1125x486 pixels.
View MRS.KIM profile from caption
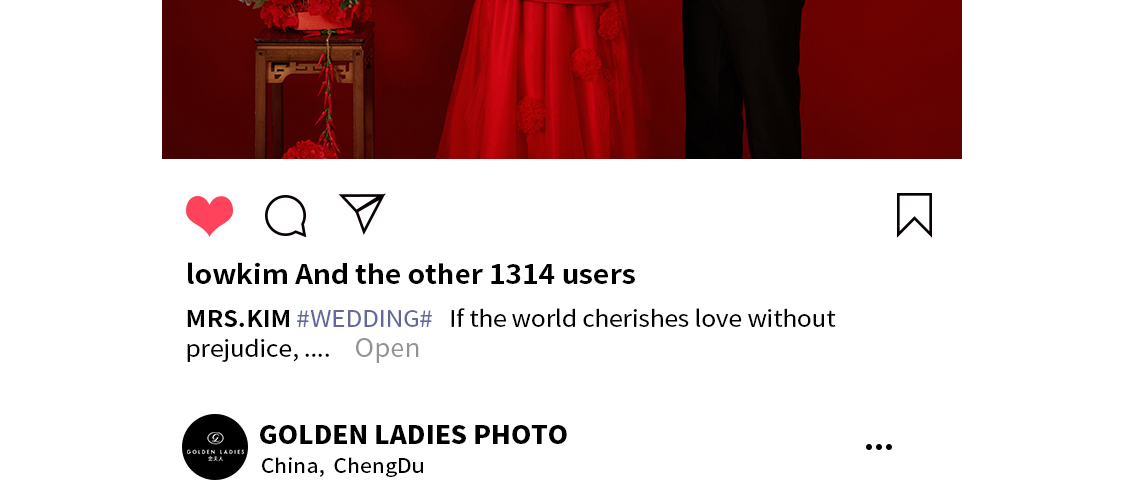pyautogui.click(x=238, y=318)
